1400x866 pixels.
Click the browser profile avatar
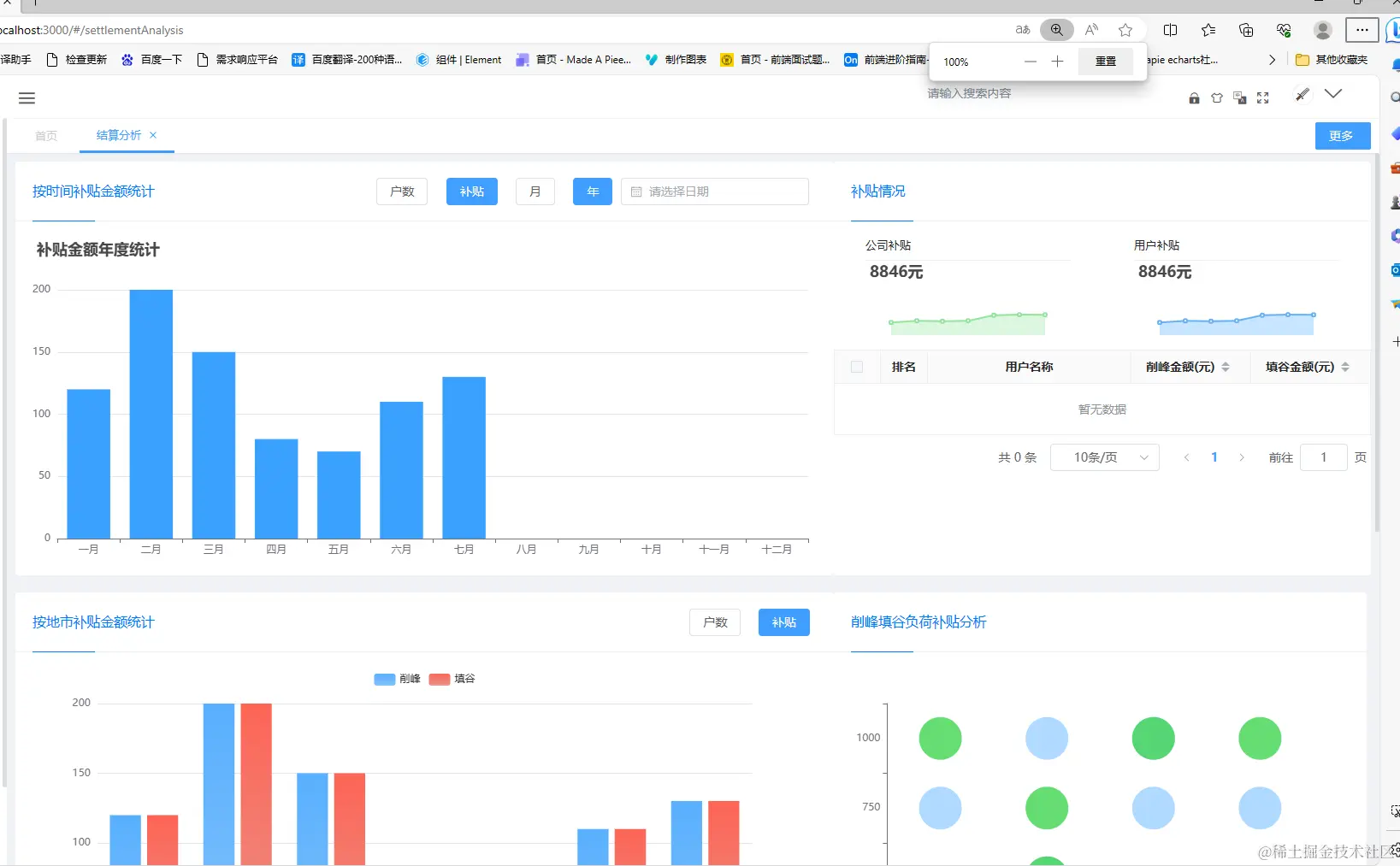coord(1323,30)
